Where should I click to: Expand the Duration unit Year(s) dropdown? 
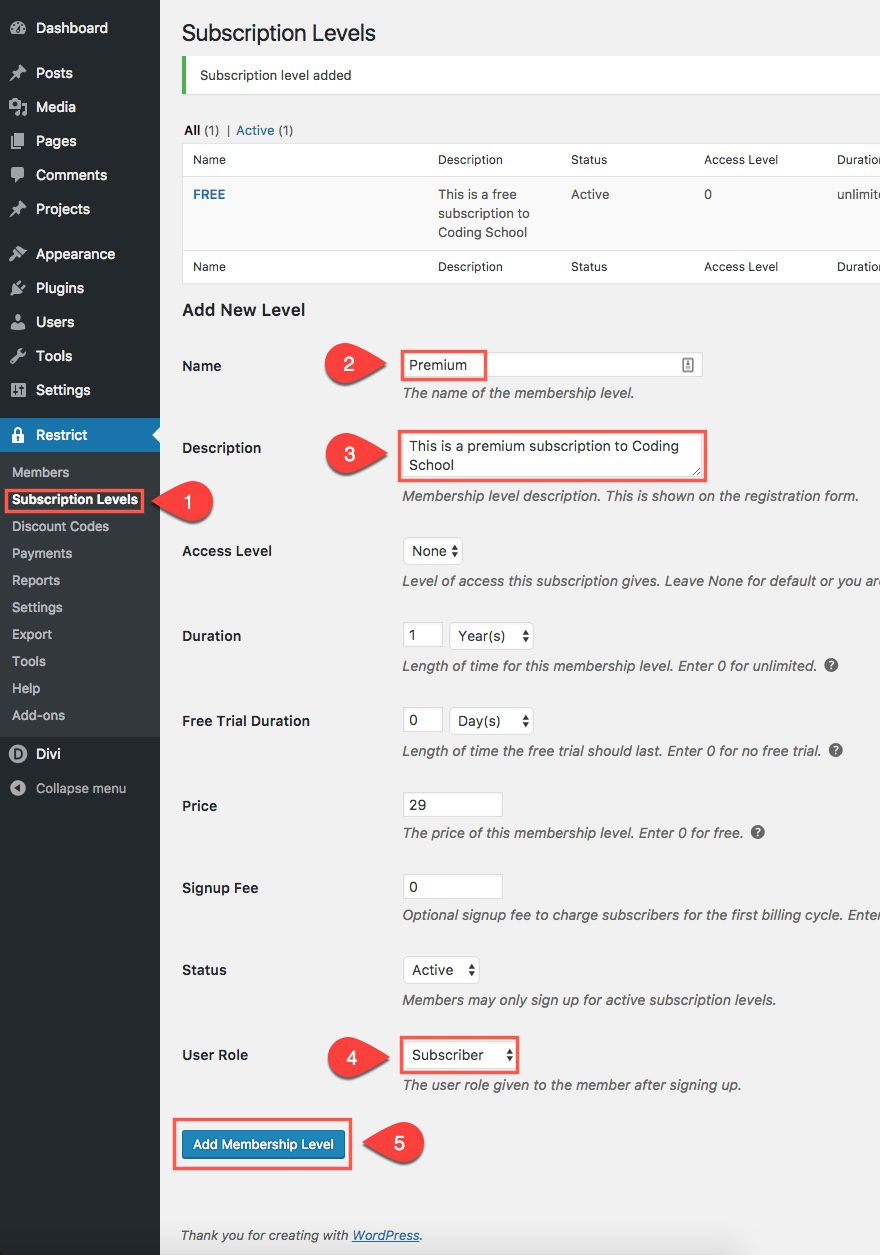pos(491,636)
